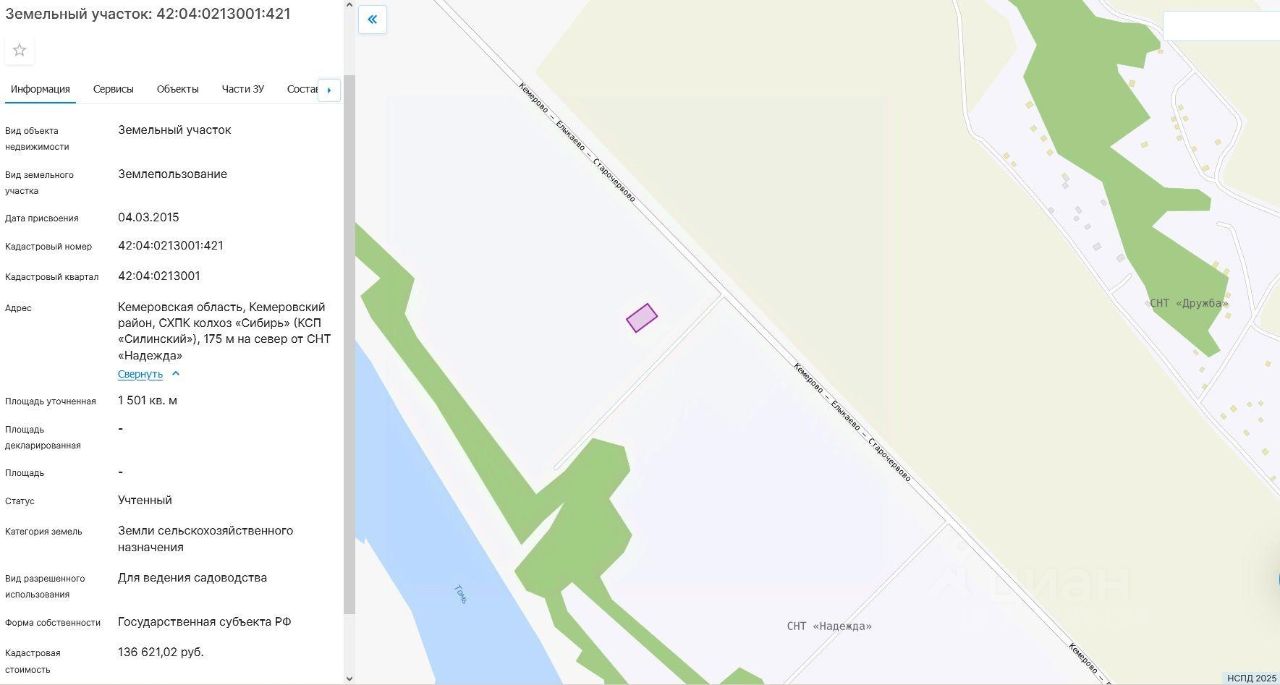Click the НСПД 2025 attribution text
This screenshot has width=1280, height=685.
1251,678
